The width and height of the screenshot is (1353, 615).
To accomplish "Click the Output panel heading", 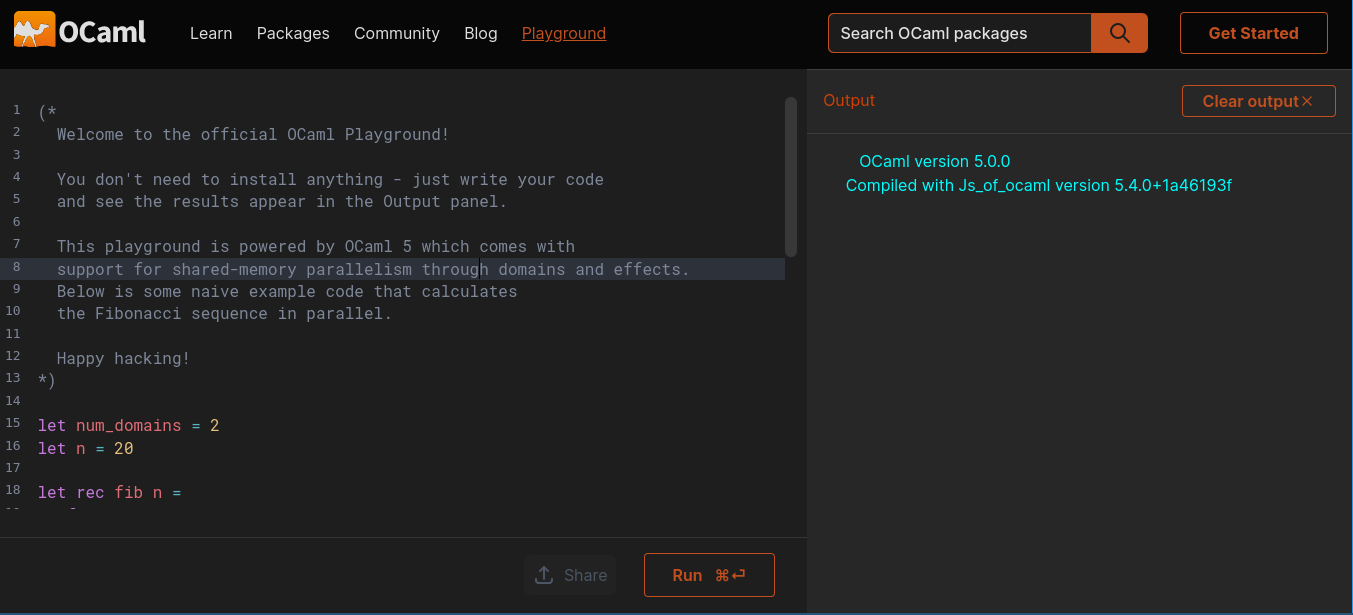I will tap(849, 100).
